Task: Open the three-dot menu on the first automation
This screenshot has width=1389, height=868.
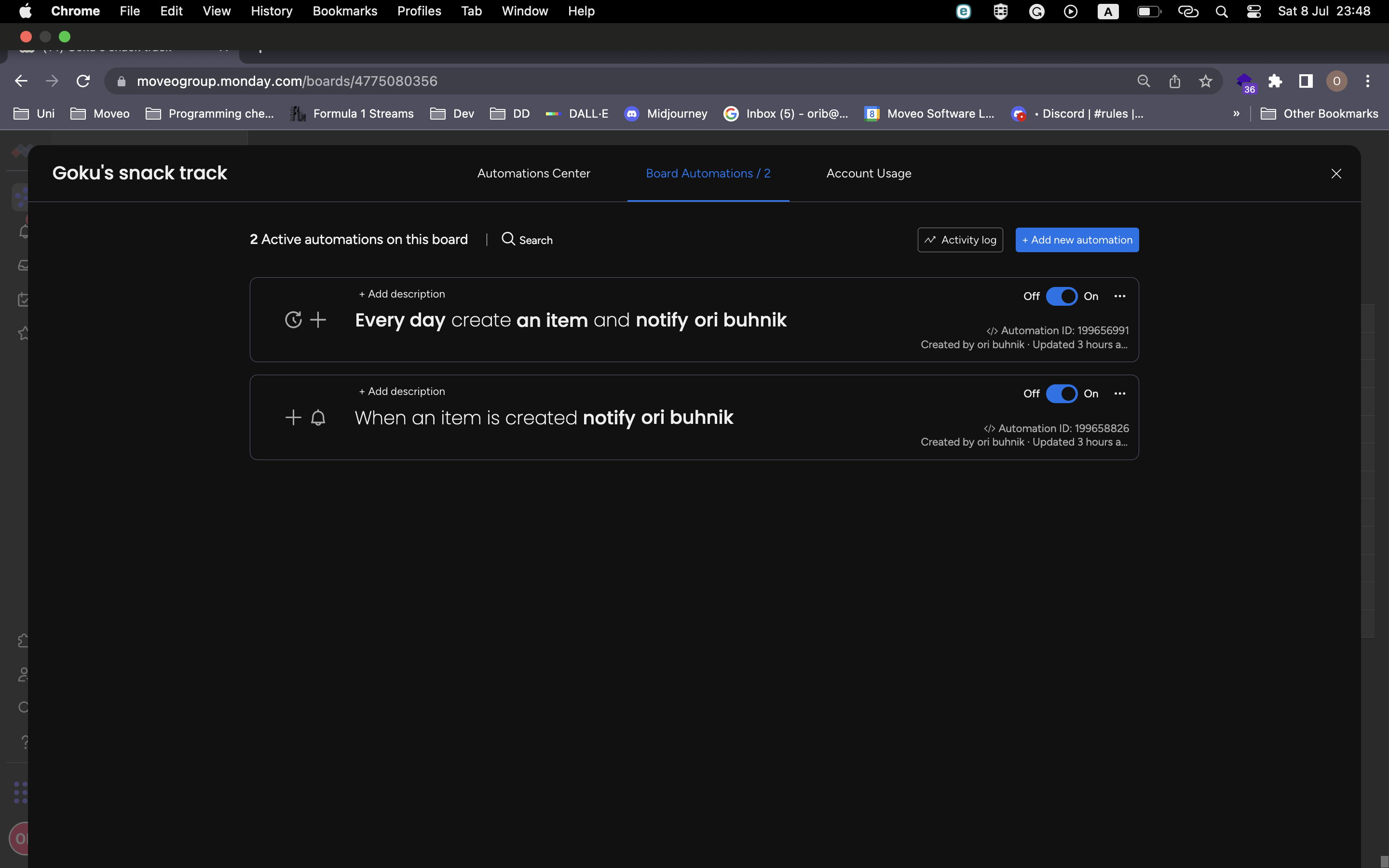Action: pos(1119,296)
